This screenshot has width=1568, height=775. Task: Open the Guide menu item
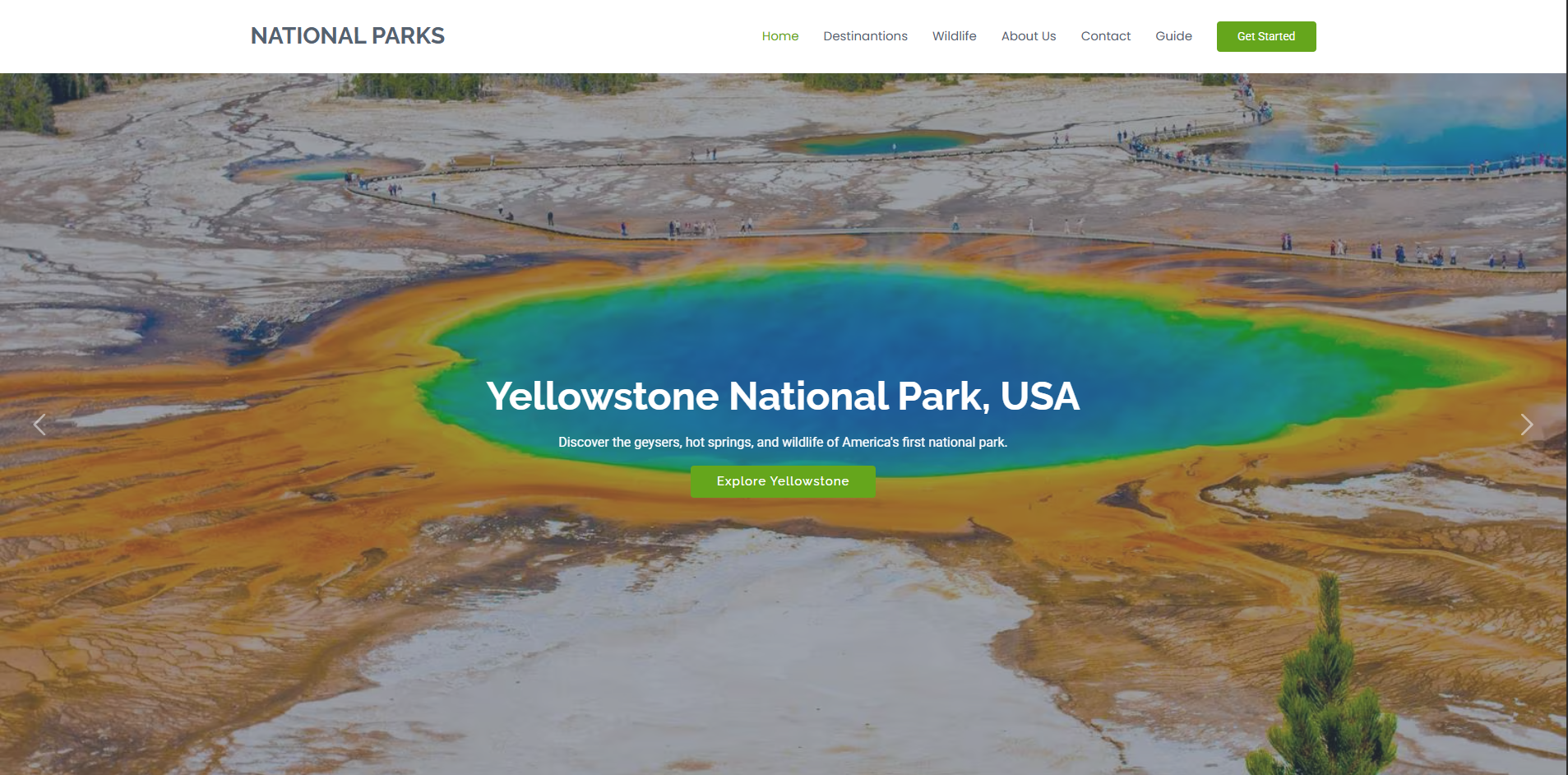(1173, 36)
